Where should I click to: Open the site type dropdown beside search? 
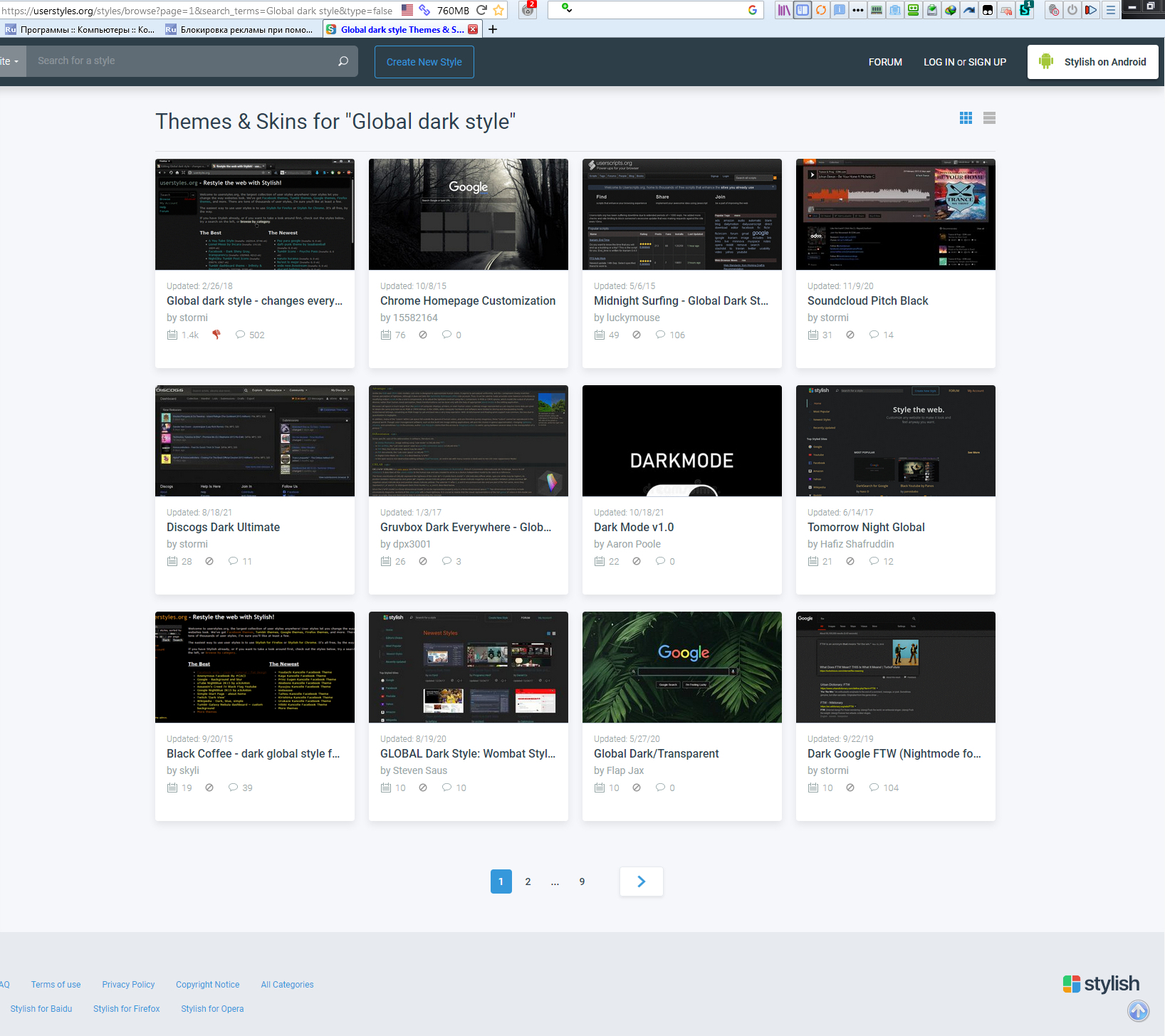(11, 61)
